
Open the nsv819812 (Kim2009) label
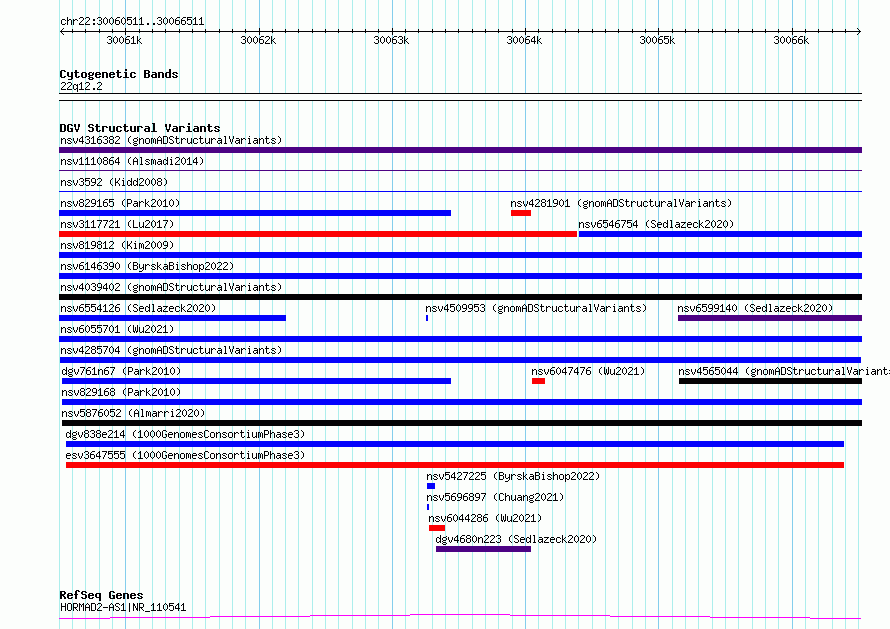click(x=117, y=245)
